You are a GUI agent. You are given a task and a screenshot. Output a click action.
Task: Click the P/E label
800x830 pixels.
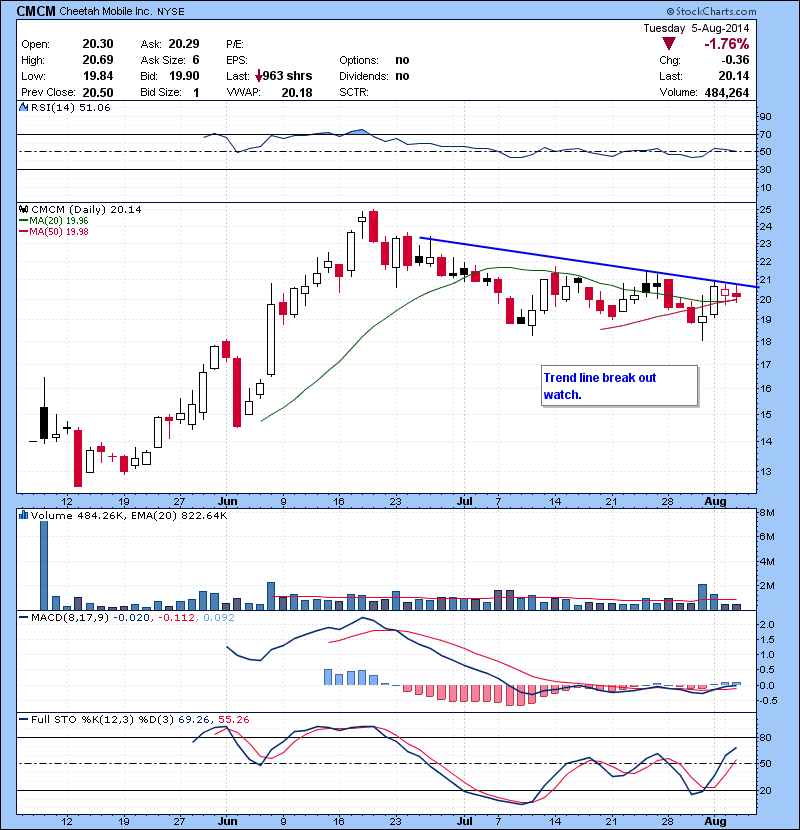[235, 44]
